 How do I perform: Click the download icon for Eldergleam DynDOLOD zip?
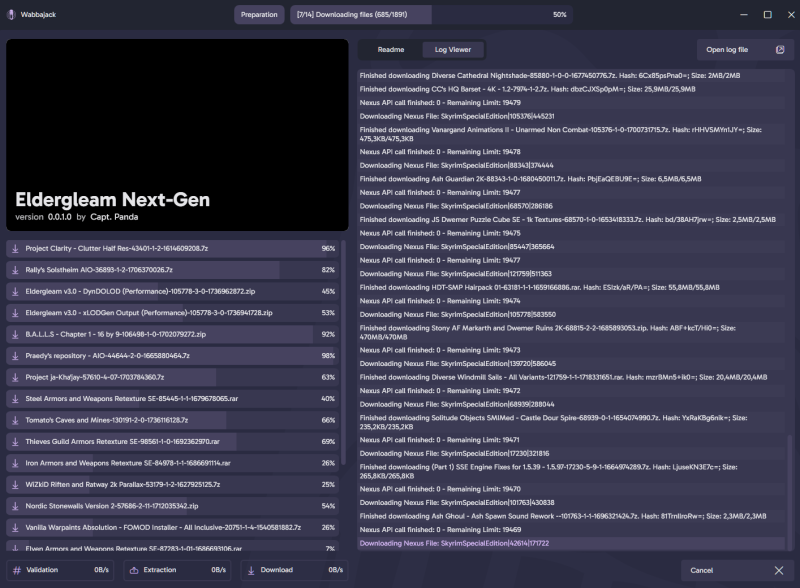pos(15,291)
